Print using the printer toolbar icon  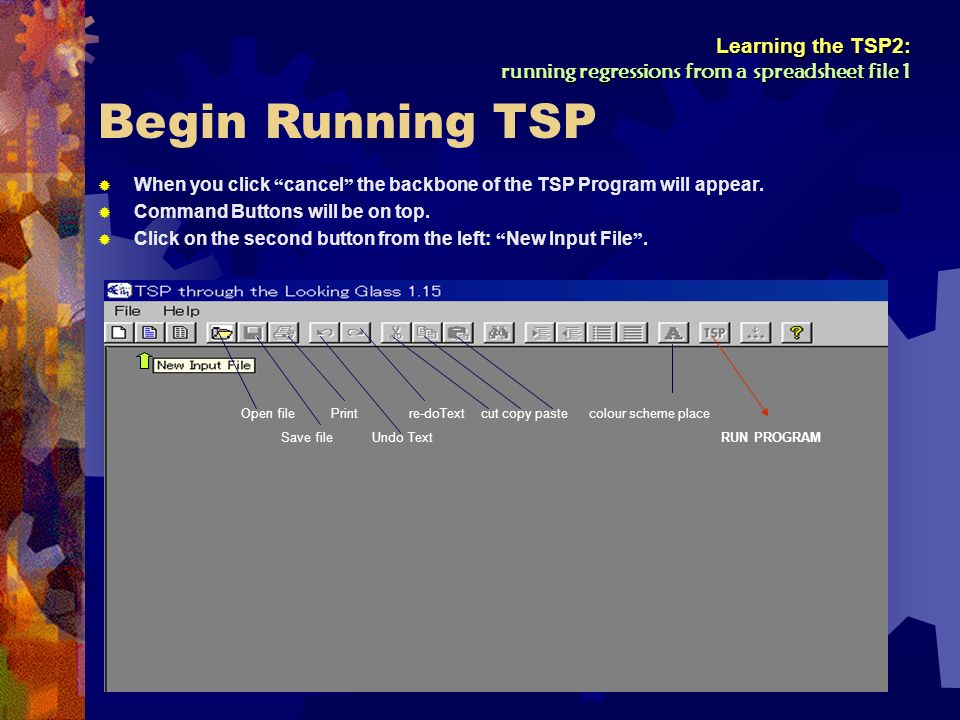[283, 332]
